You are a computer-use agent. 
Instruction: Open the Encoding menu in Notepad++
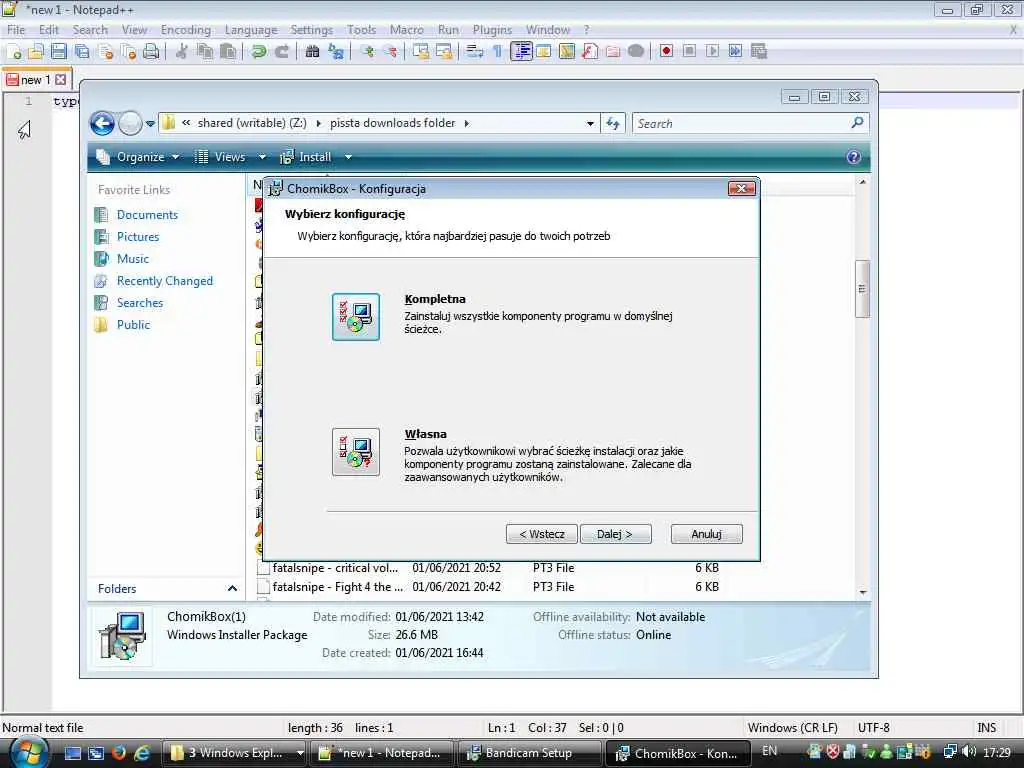click(185, 30)
